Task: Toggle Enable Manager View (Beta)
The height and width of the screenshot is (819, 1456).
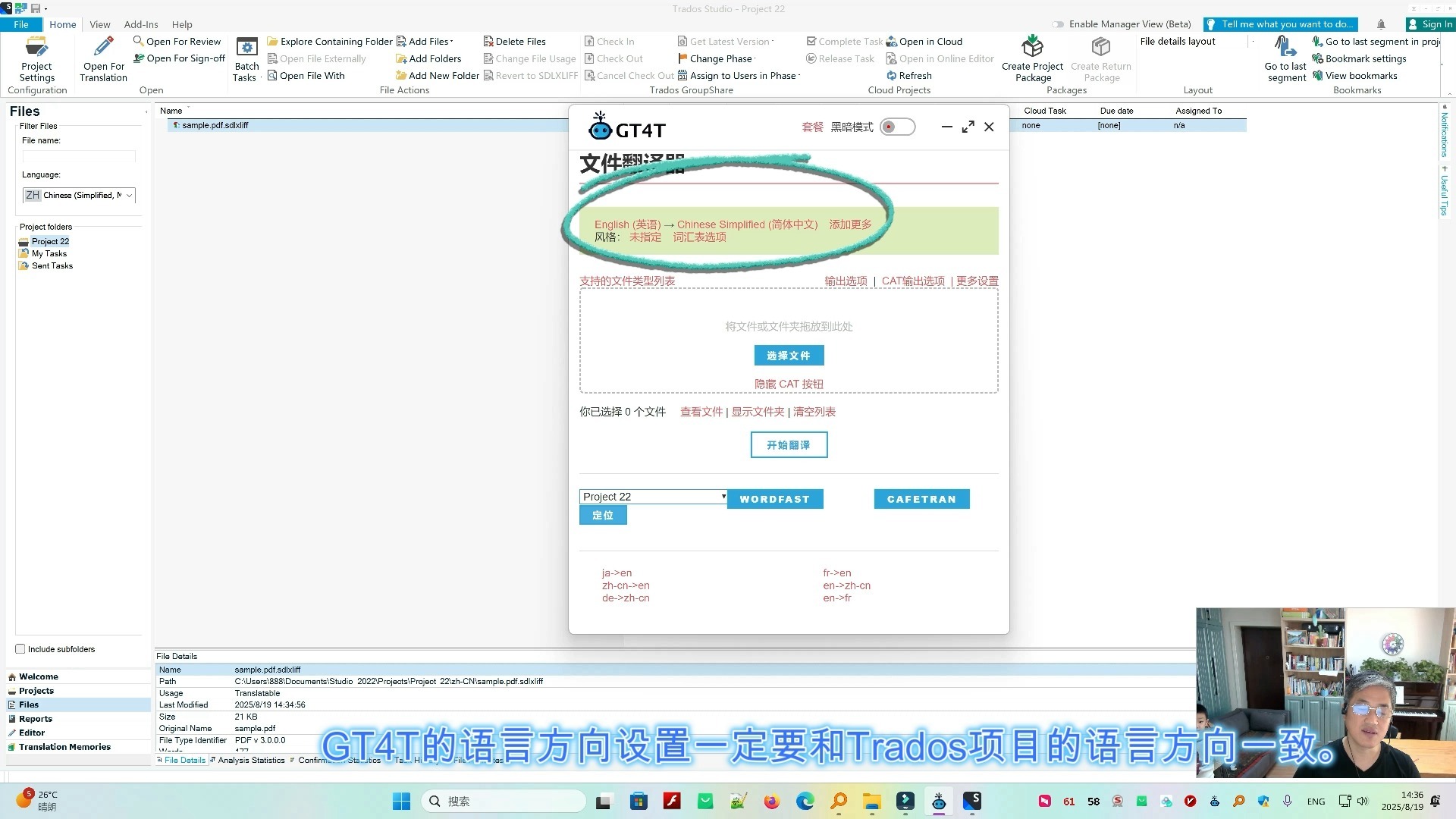Action: point(1057,24)
